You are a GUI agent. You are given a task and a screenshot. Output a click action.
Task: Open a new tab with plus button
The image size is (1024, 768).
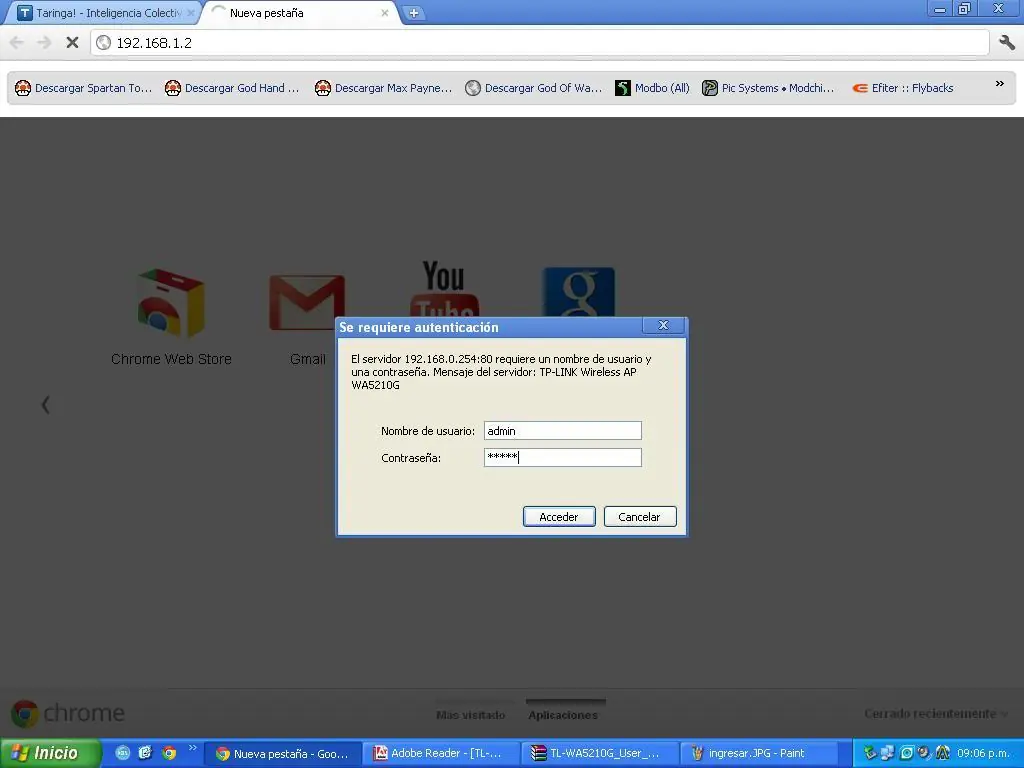point(413,13)
